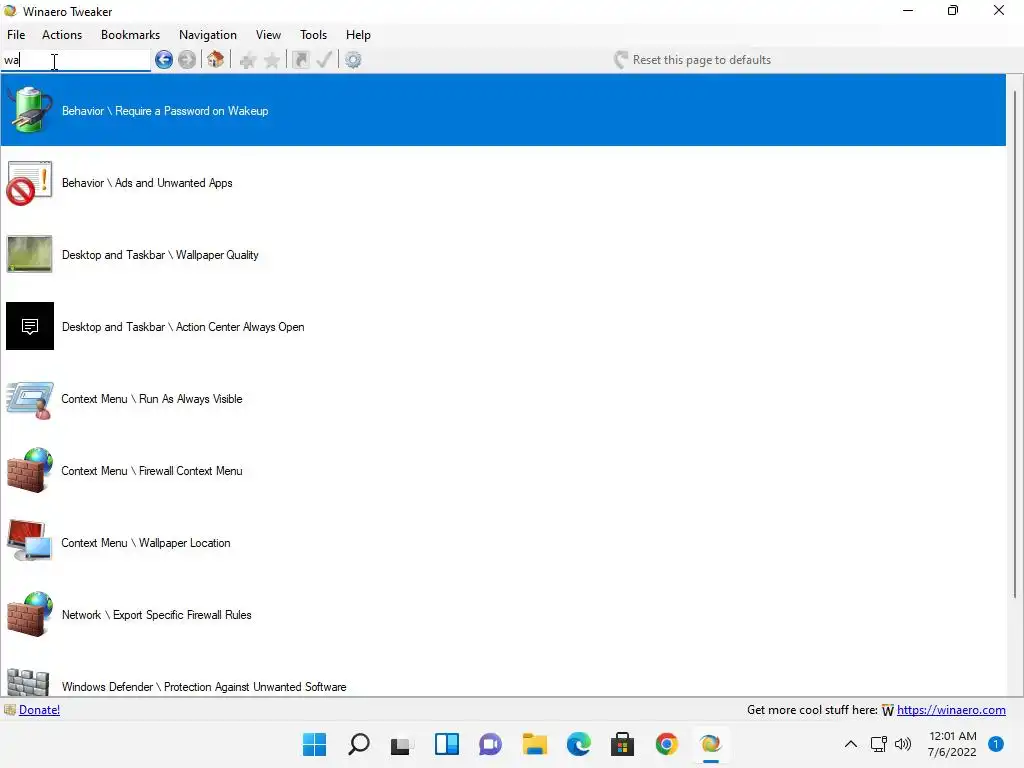Select Desktop and Taskbar \ Action Center Always Open
Viewport: 1024px width, 768px height.
click(x=503, y=327)
